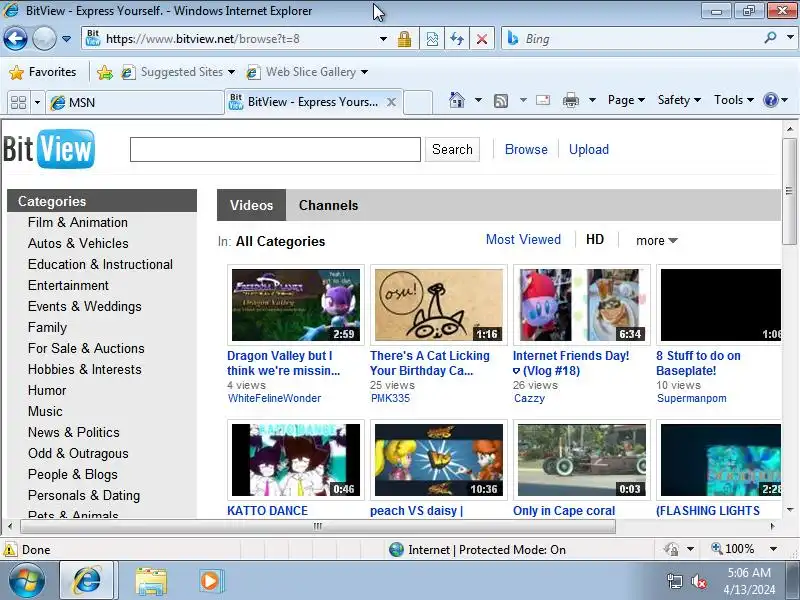This screenshot has height=600, width=800.
Task: Open the Windows Start orb
Action: coord(27,581)
